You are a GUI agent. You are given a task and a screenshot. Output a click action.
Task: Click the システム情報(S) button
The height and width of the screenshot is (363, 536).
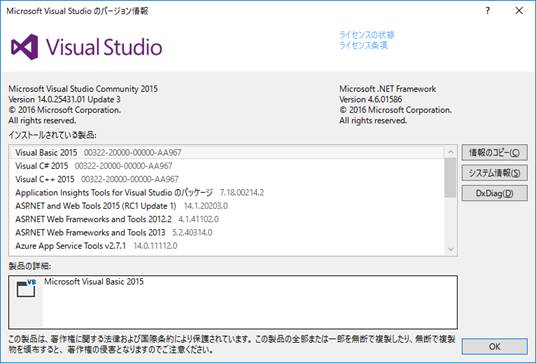pyautogui.click(x=494, y=173)
